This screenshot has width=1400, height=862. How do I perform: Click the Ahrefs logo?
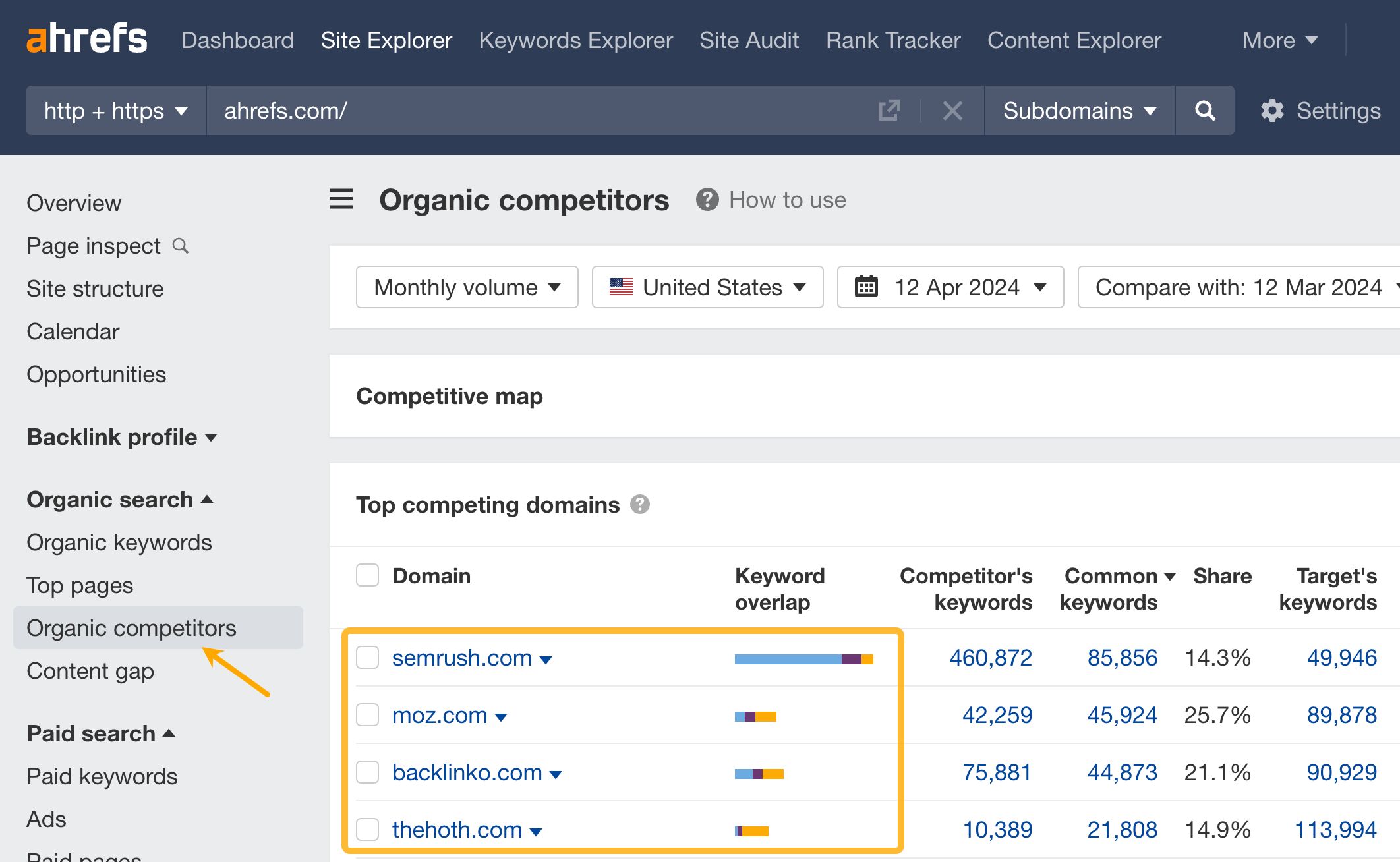tap(86, 38)
